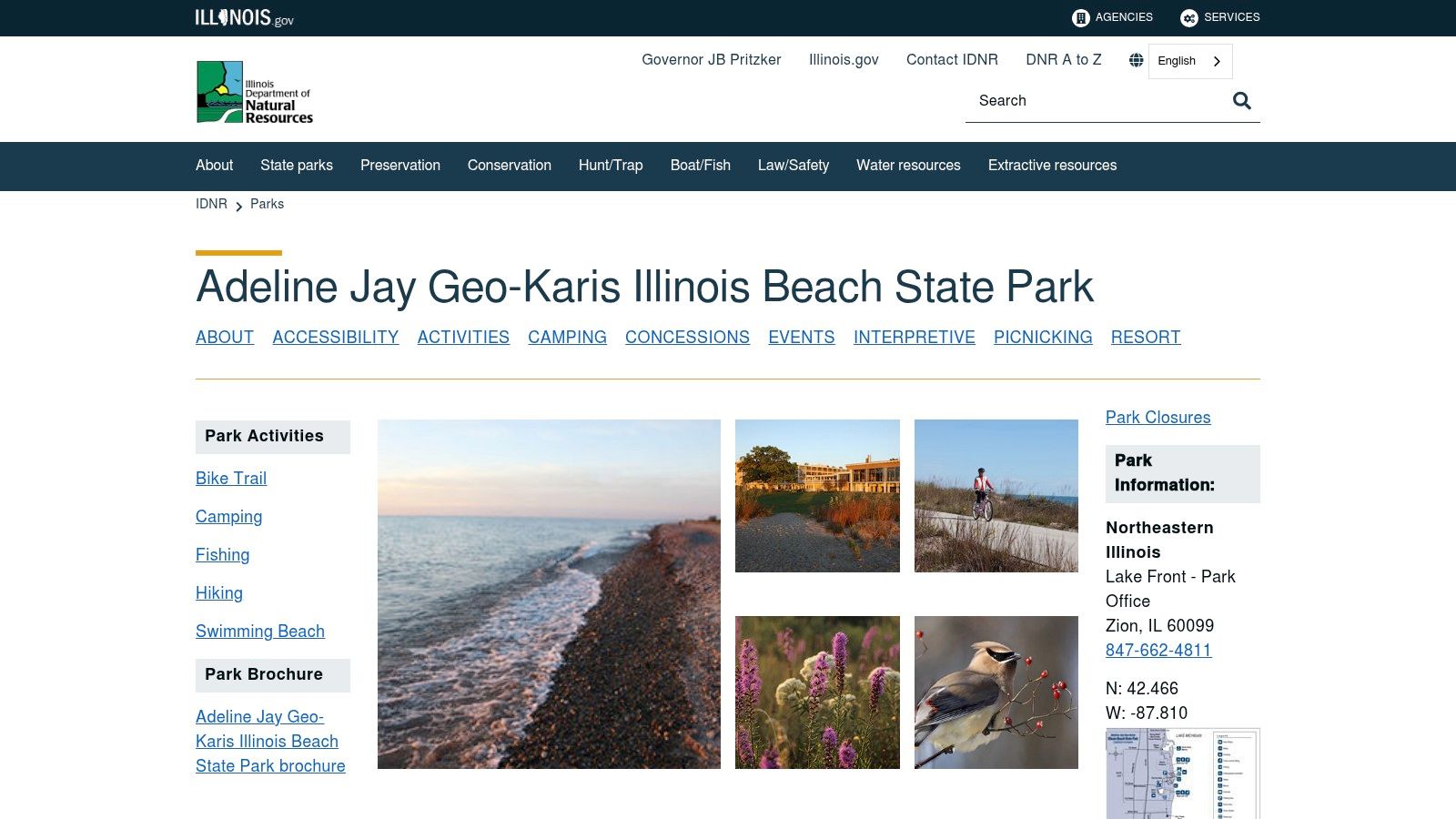Jump to the PICNICKING section link
Viewport: 1456px width, 819px height.
pos(1043,338)
